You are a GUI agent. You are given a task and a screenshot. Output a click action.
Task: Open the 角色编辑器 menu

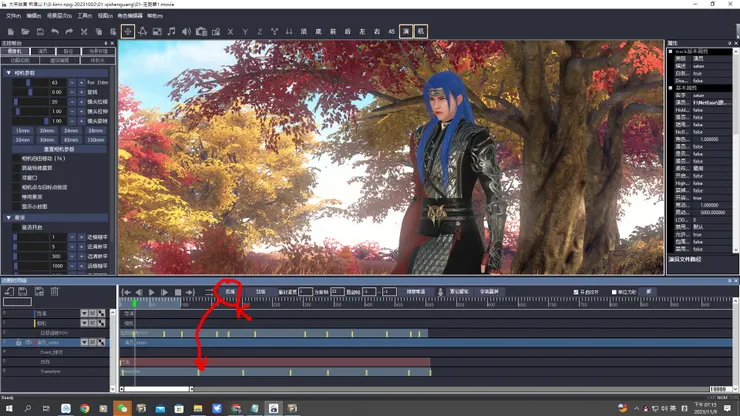tap(130, 16)
